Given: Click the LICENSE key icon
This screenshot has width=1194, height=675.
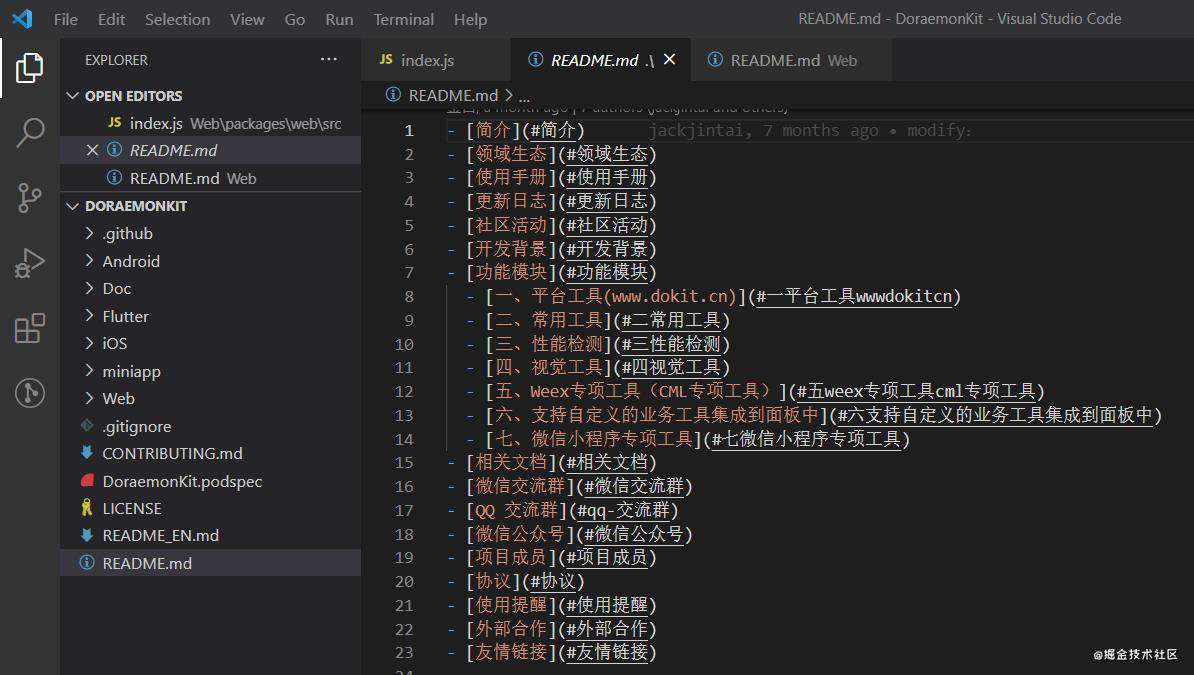Looking at the screenshot, I should coord(87,508).
